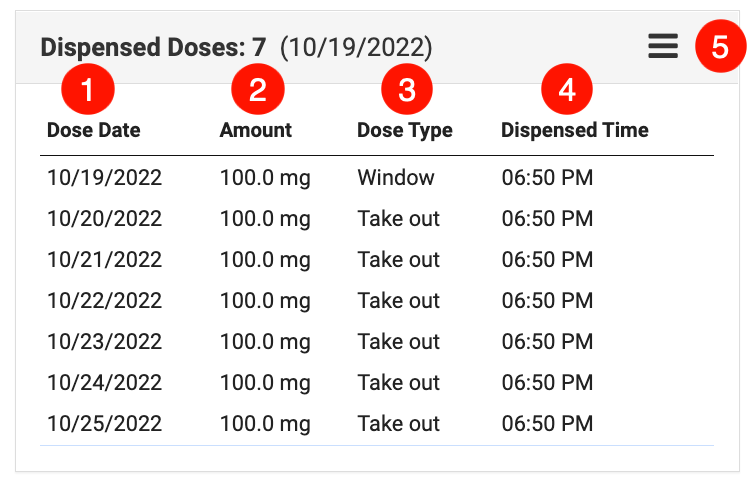
Task: Select the 10/20/2022 dose date cell
Action: pos(104,219)
